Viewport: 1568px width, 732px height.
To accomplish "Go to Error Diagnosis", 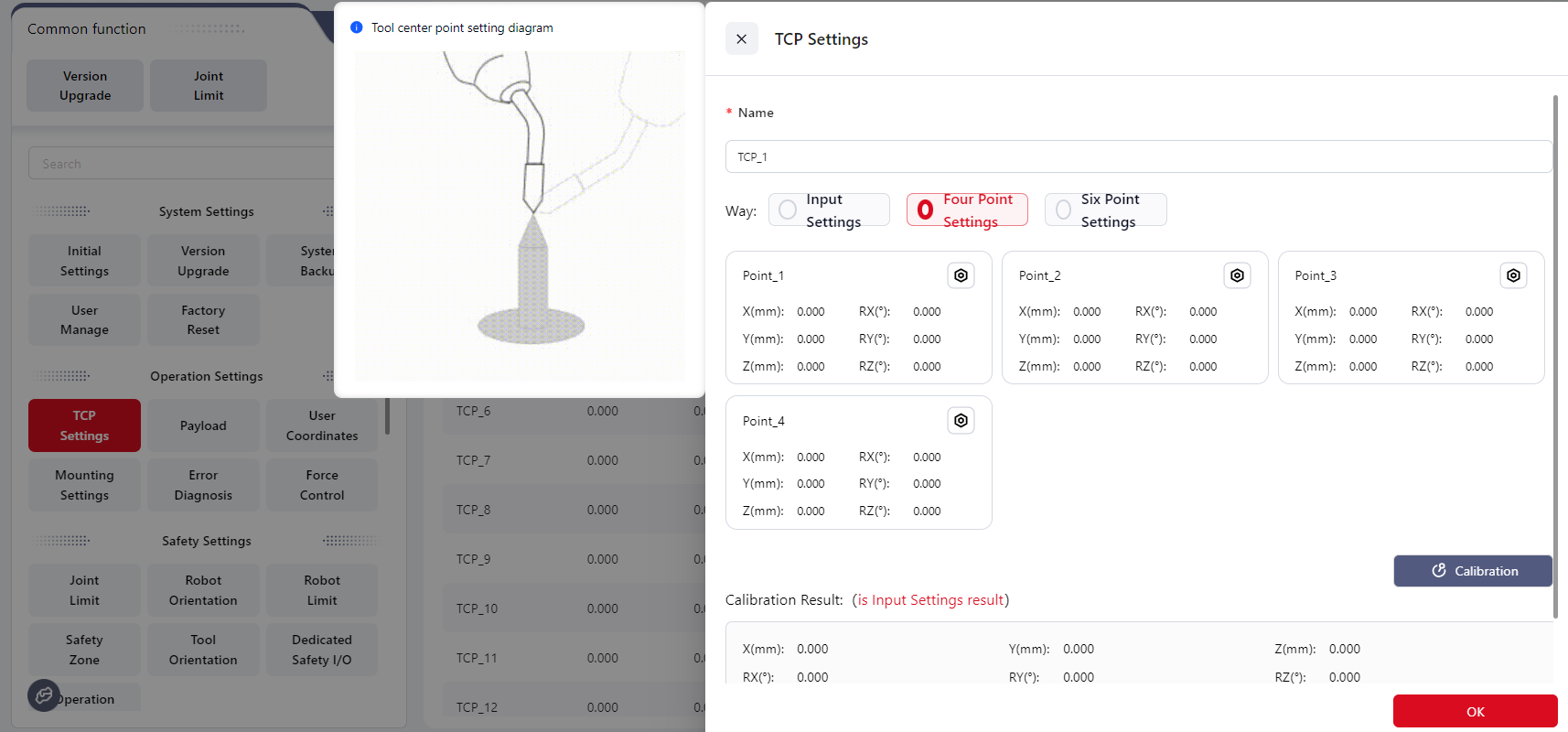I will [203, 485].
